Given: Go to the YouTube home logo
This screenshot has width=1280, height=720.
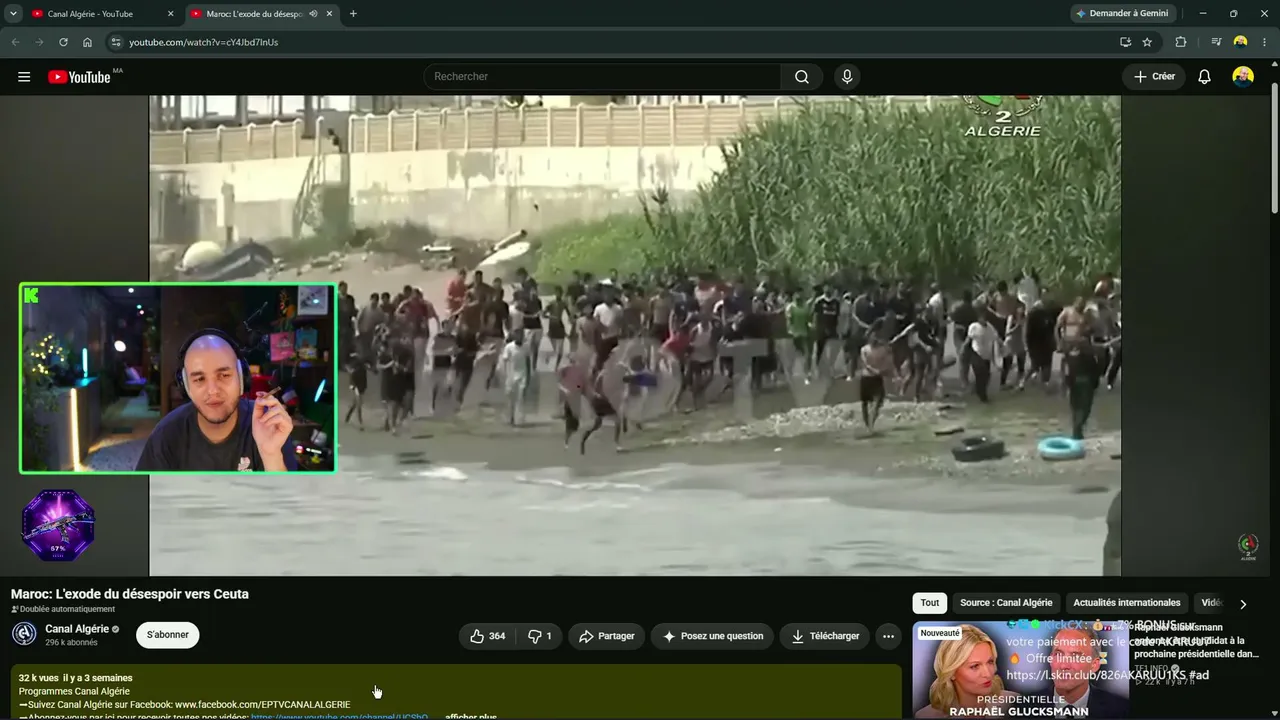Looking at the screenshot, I should pyautogui.click(x=79, y=77).
